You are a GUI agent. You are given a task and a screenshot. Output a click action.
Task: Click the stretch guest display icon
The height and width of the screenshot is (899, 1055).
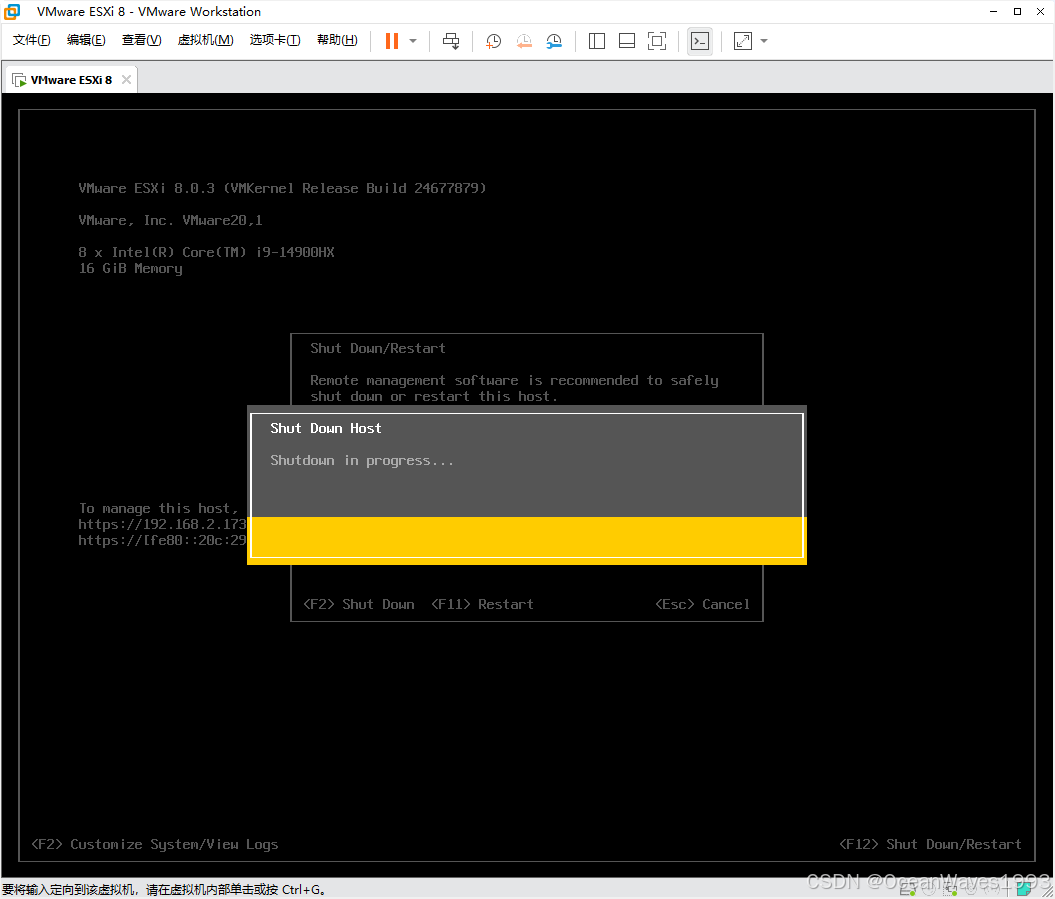743,41
